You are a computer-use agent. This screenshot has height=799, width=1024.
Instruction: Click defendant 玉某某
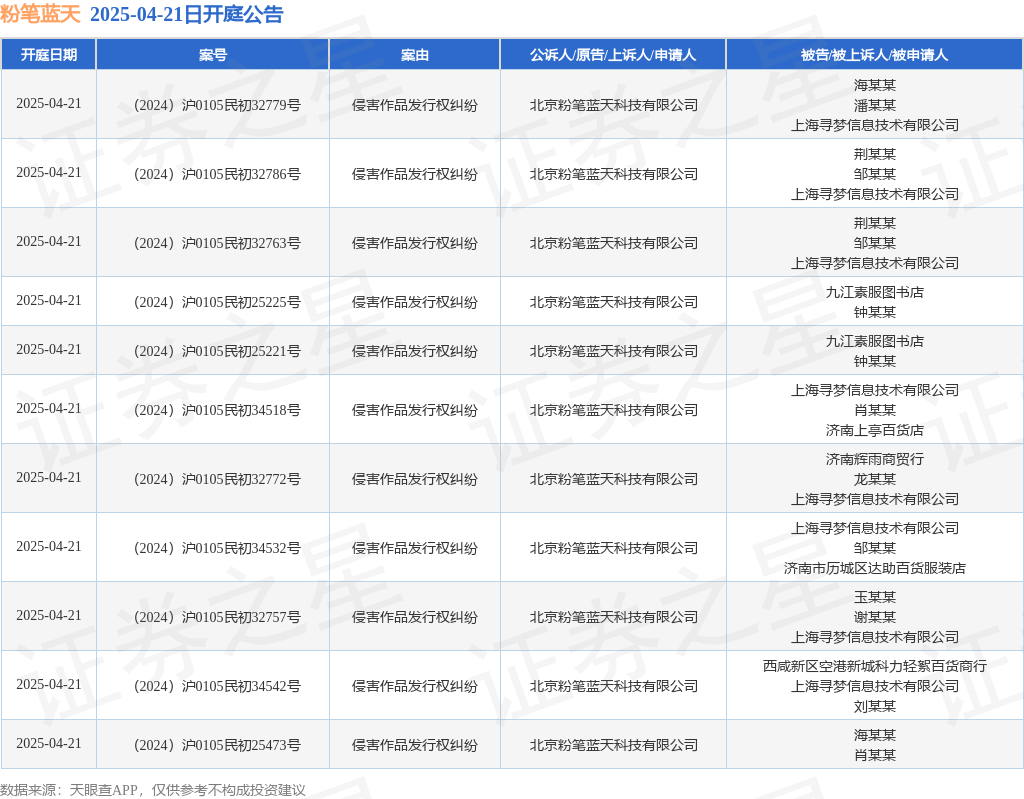click(874, 597)
